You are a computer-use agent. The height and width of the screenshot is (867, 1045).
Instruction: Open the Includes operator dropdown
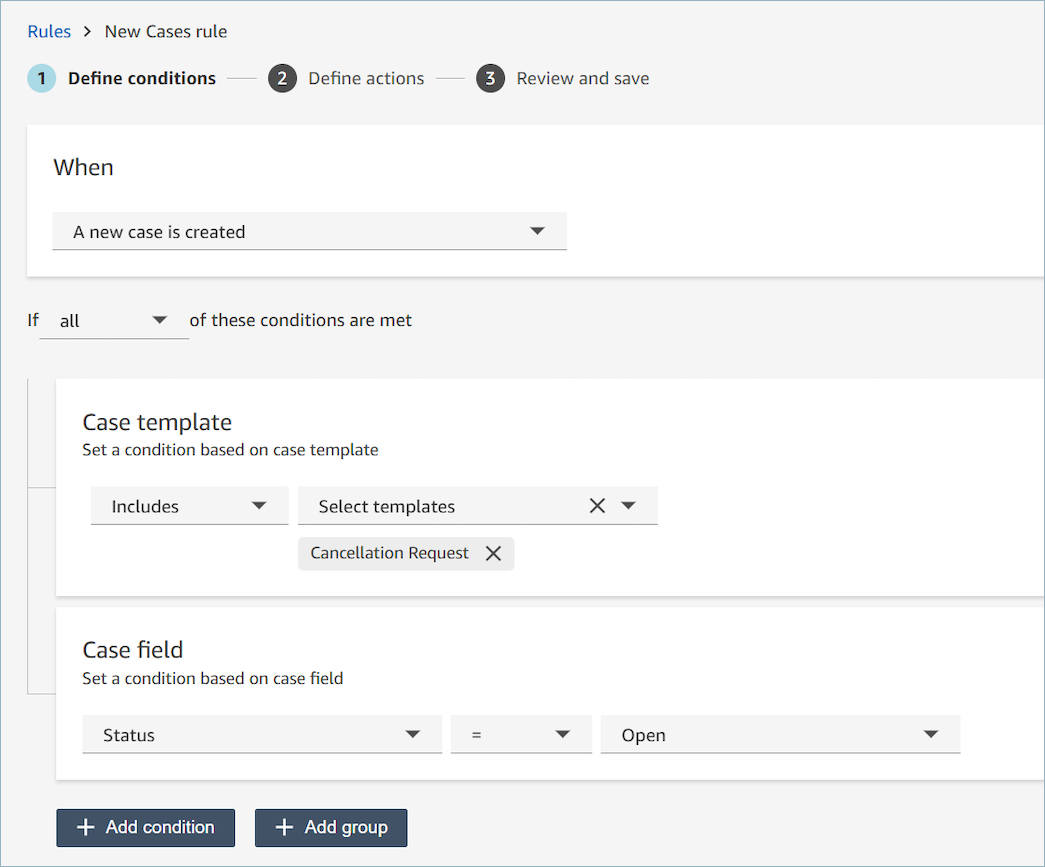pyautogui.click(x=189, y=506)
